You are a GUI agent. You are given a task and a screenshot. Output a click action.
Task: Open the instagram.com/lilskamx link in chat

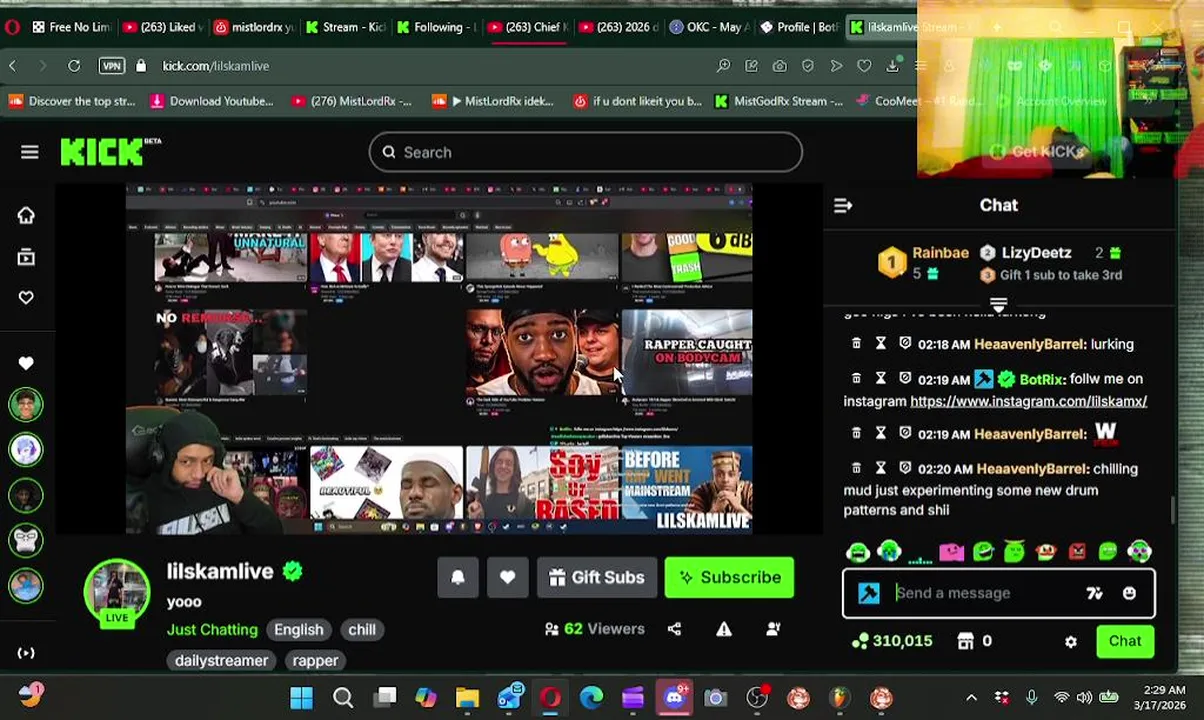pos(1028,401)
